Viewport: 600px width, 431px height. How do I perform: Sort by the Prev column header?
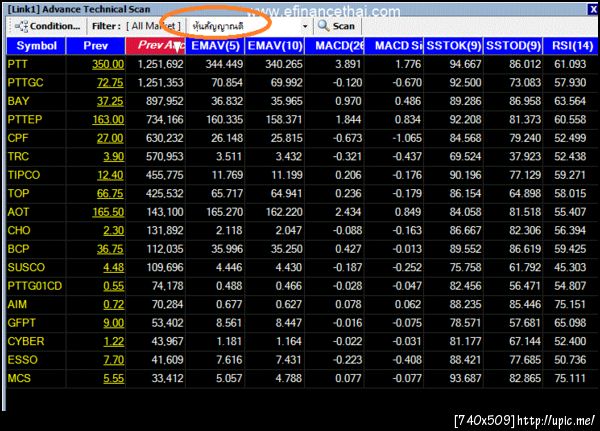[x=95, y=46]
